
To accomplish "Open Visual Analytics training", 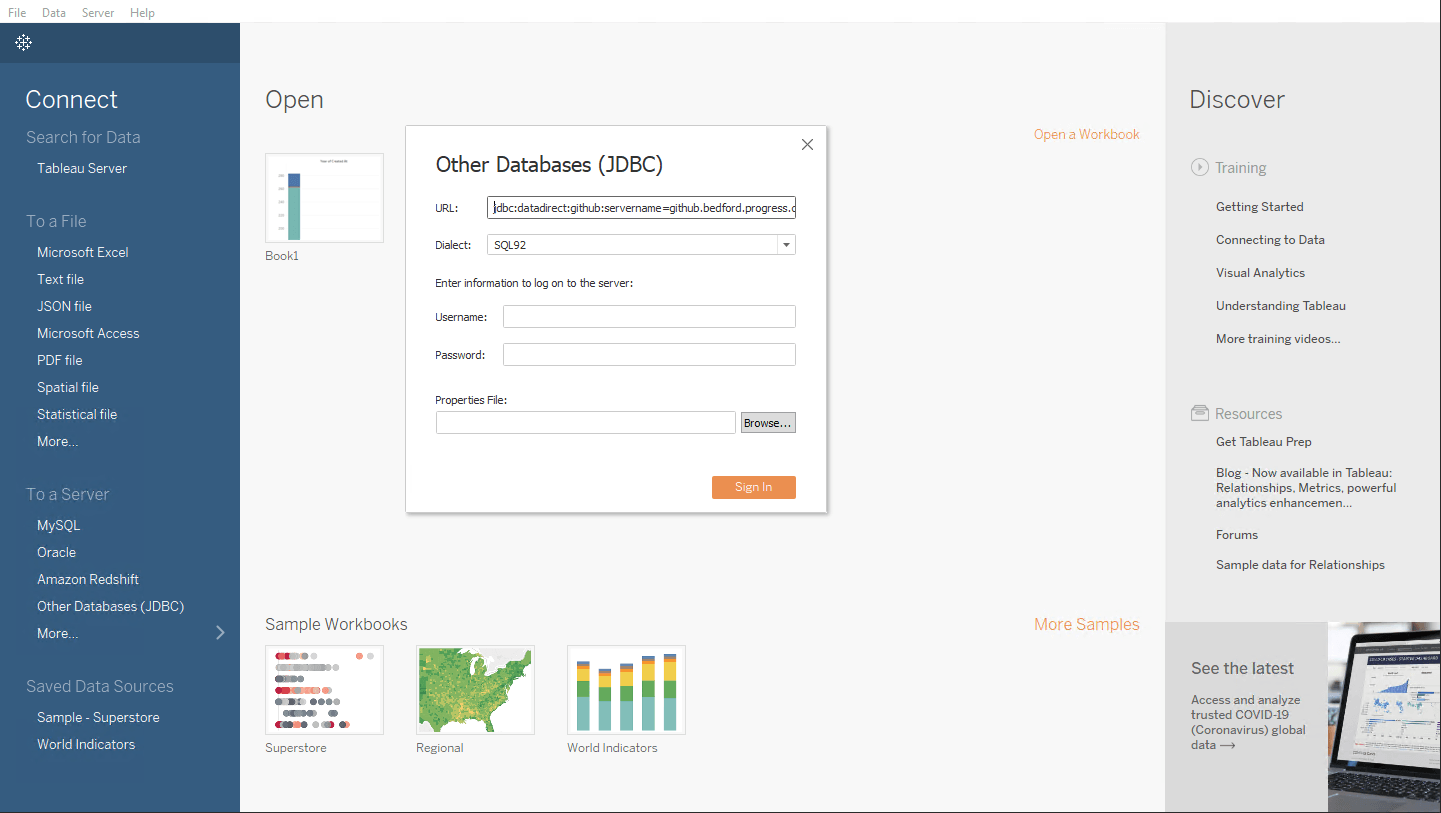I will click(x=1260, y=273).
